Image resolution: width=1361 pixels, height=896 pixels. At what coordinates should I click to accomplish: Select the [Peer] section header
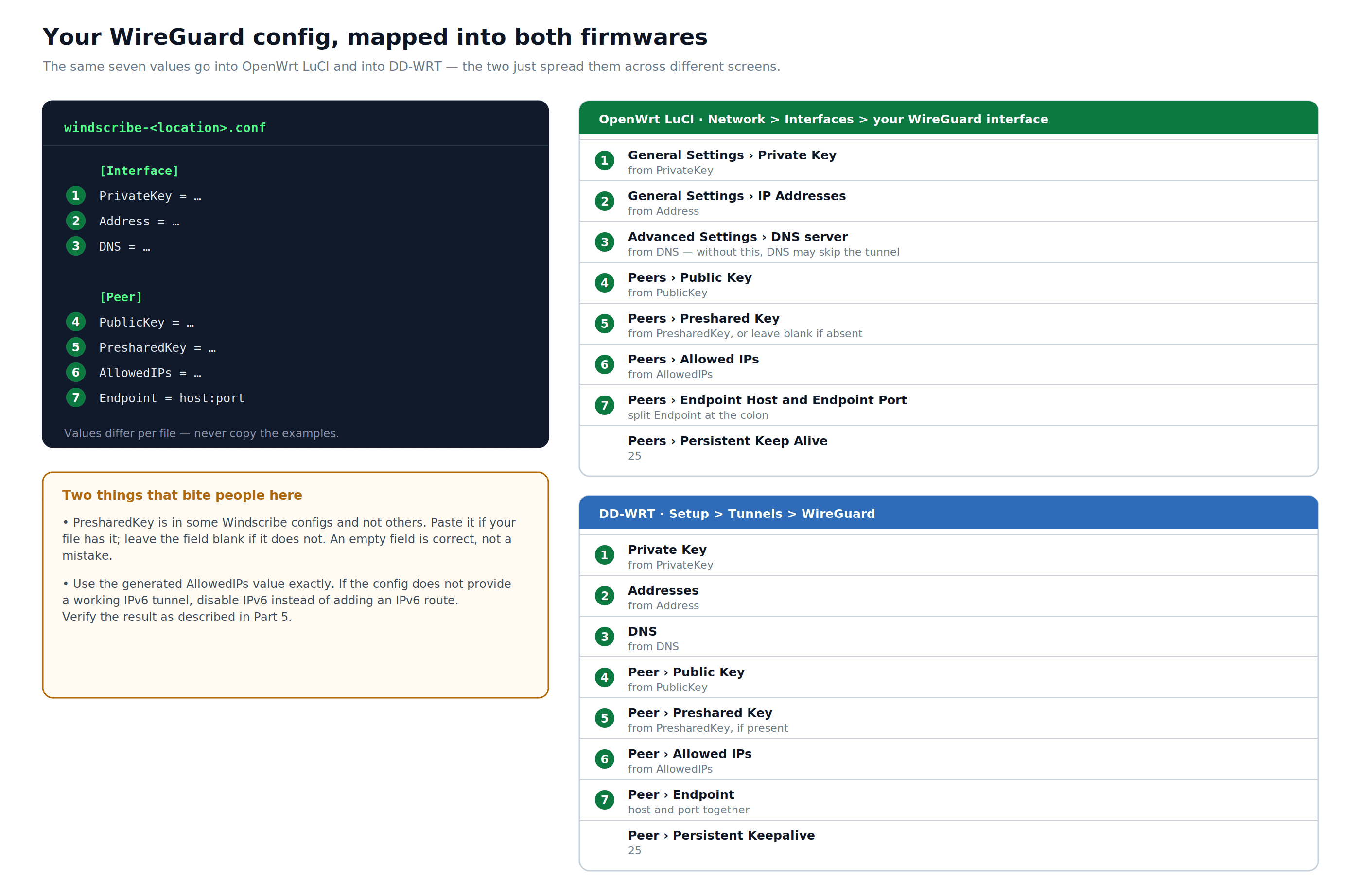click(x=121, y=297)
